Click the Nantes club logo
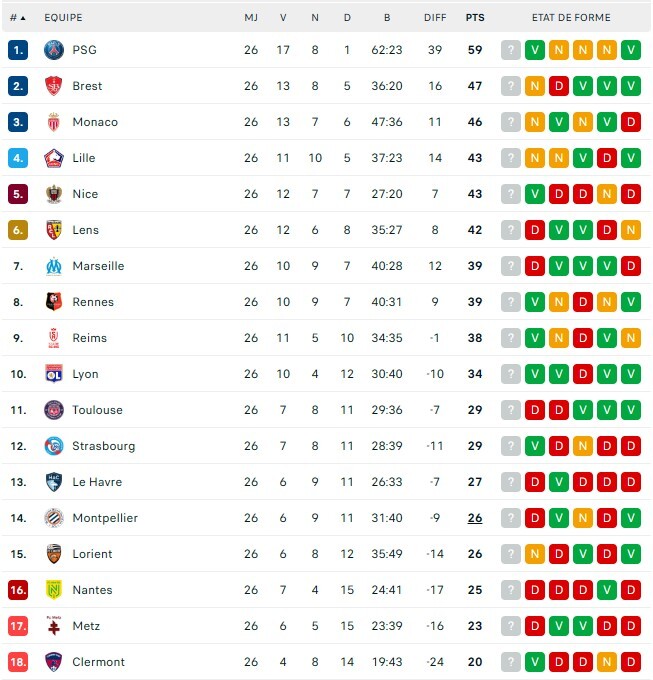Screen dimensions: 653x680 coord(54,590)
